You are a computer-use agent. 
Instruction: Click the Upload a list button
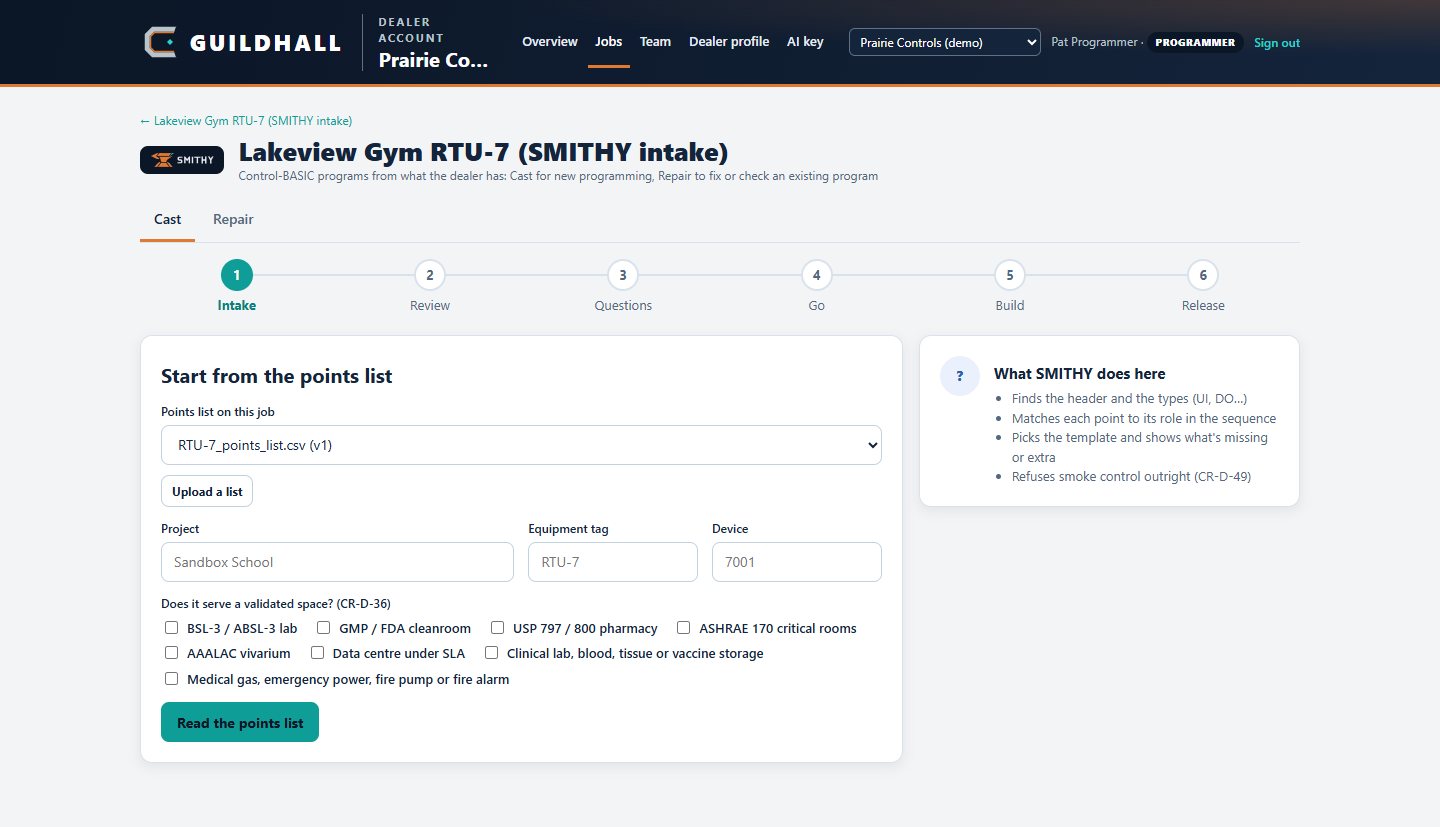tap(207, 491)
